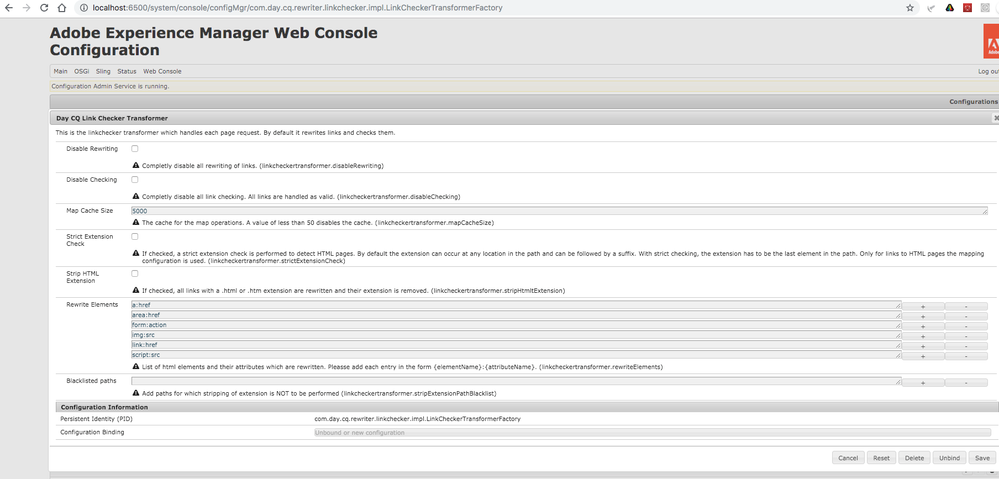999x479 pixels.
Task: Click the Save button
Action: click(x=981, y=458)
